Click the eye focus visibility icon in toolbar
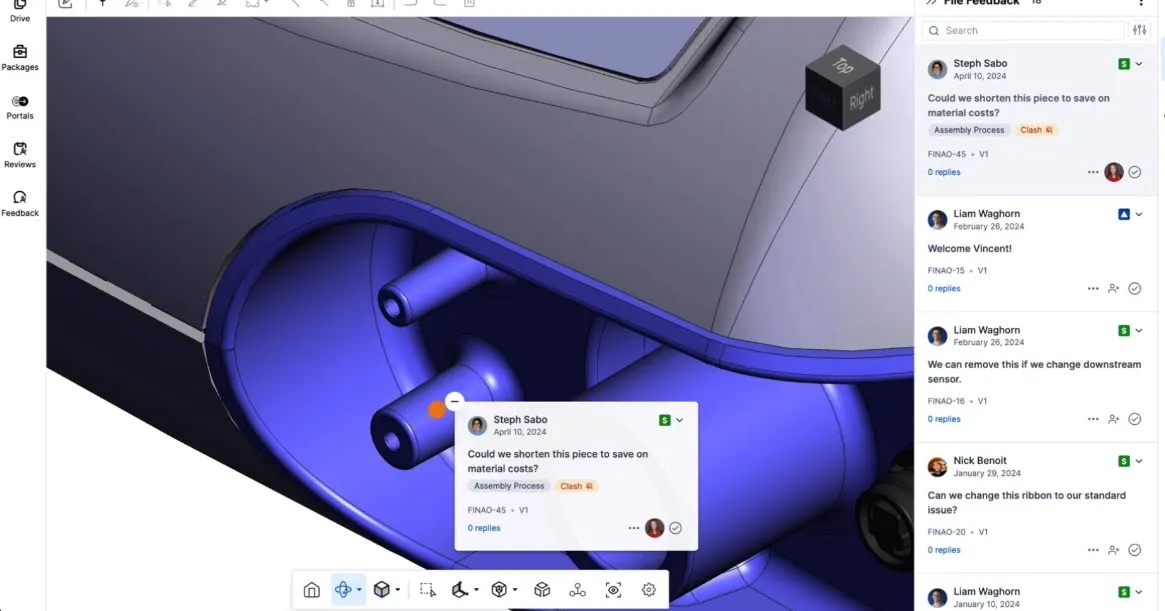1165x611 pixels. click(x=613, y=590)
